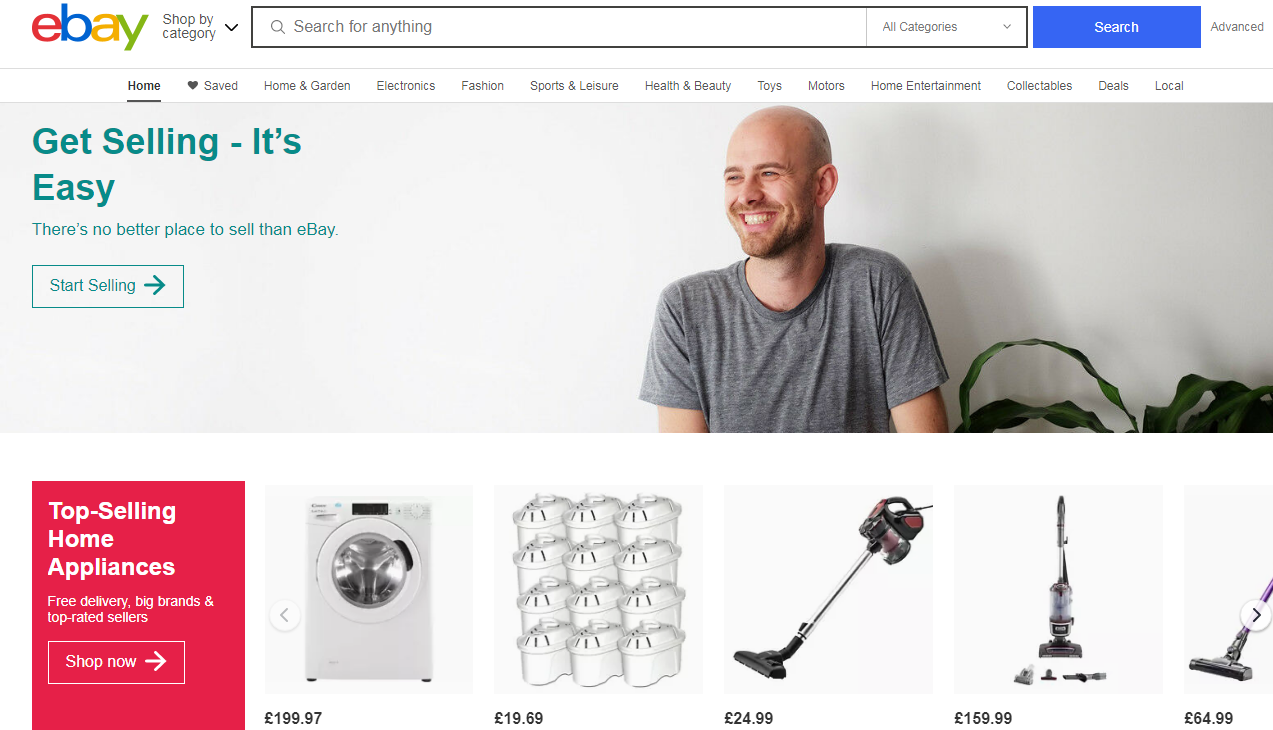Viewport: 1273px width, 730px height.
Task: Open the Home & Garden menu item
Action: [x=307, y=86]
